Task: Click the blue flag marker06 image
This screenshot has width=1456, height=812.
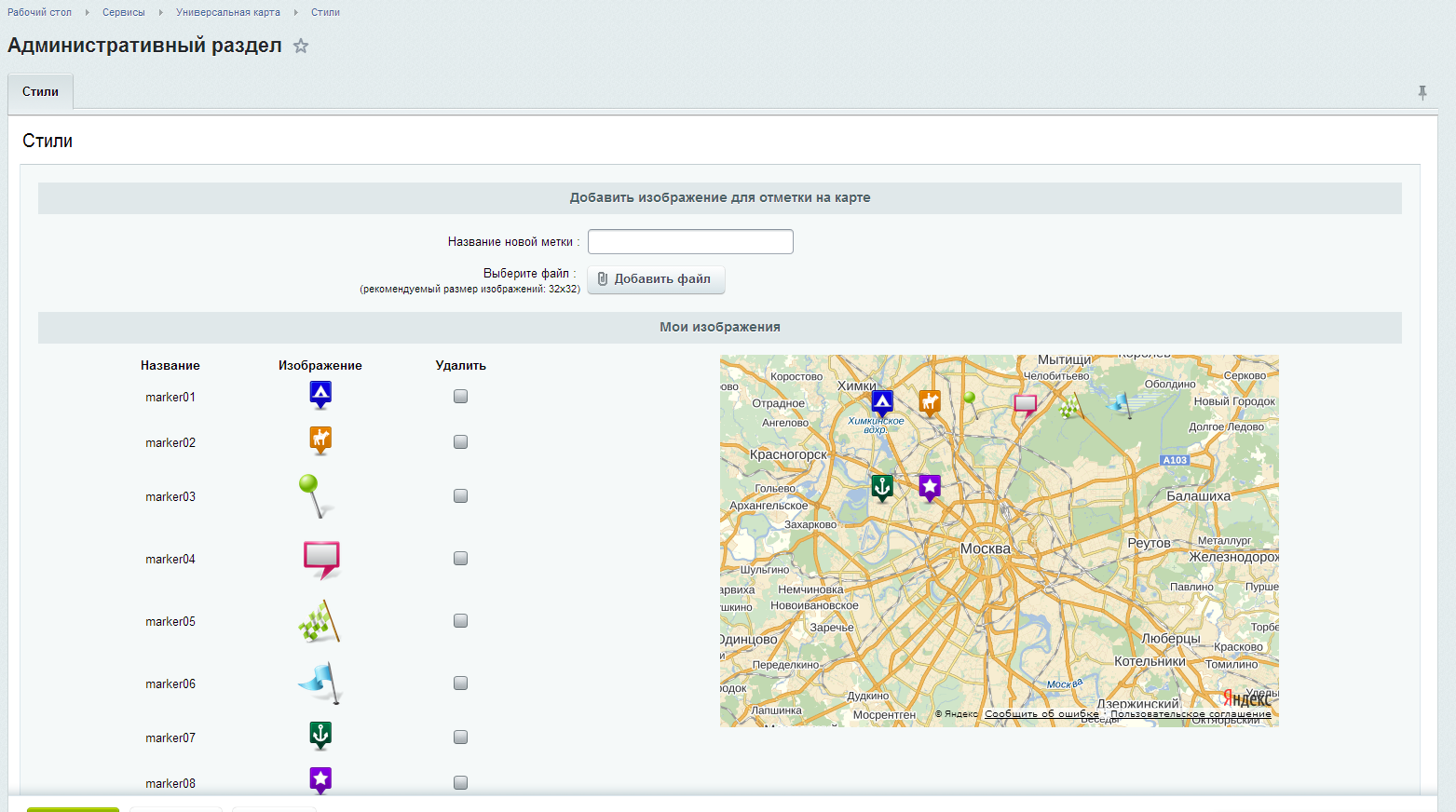Action: coord(320,683)
